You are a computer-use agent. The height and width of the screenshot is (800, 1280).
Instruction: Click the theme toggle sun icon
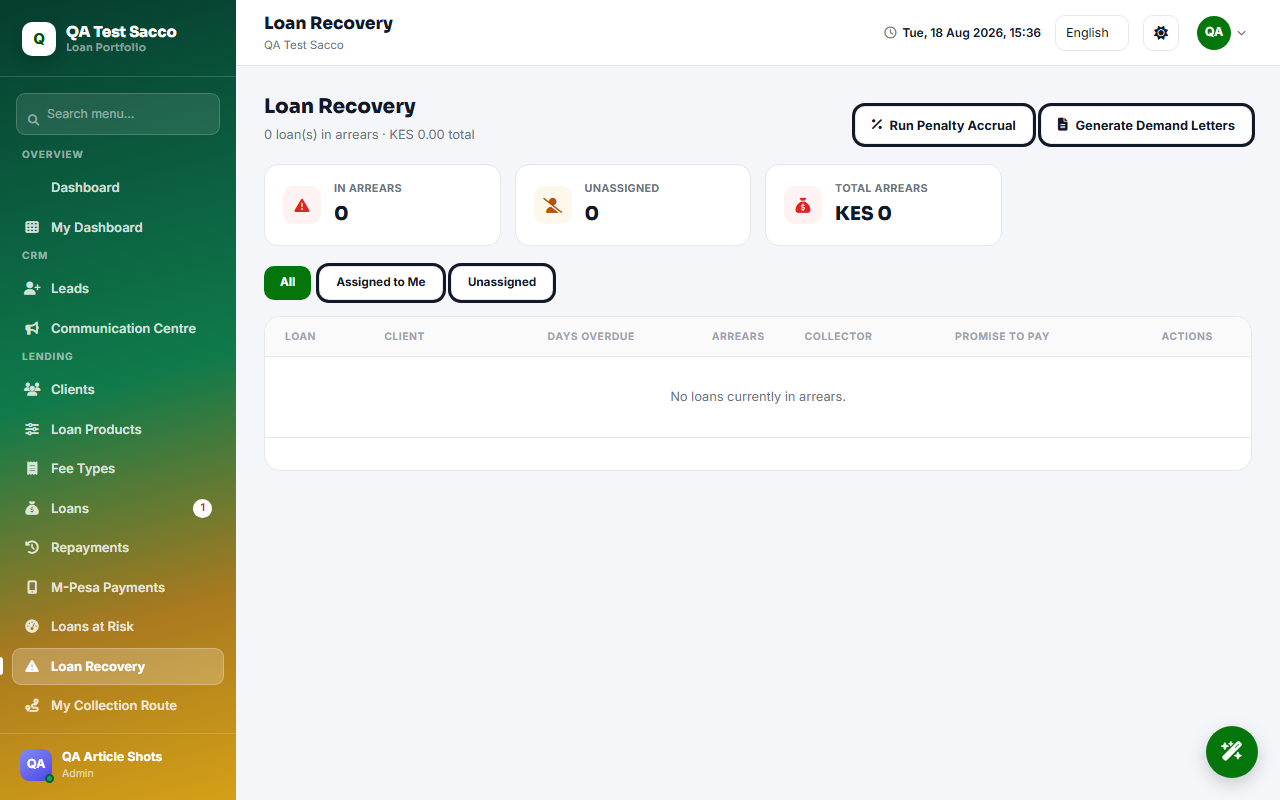pos(1160,33)
